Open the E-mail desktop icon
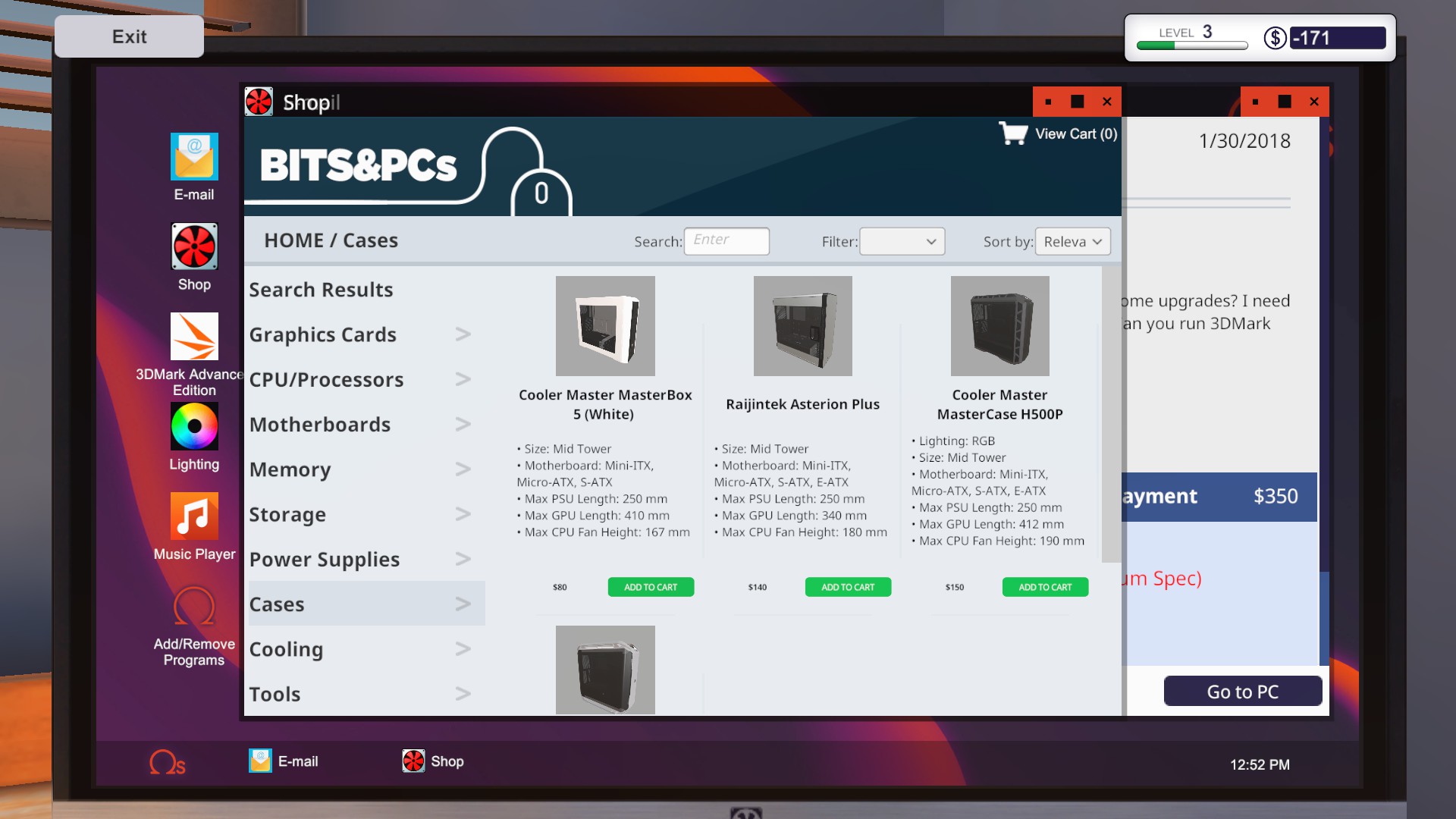Image resolution: width=1456 pixels, height=819 pixels. (x=194, y=157)
